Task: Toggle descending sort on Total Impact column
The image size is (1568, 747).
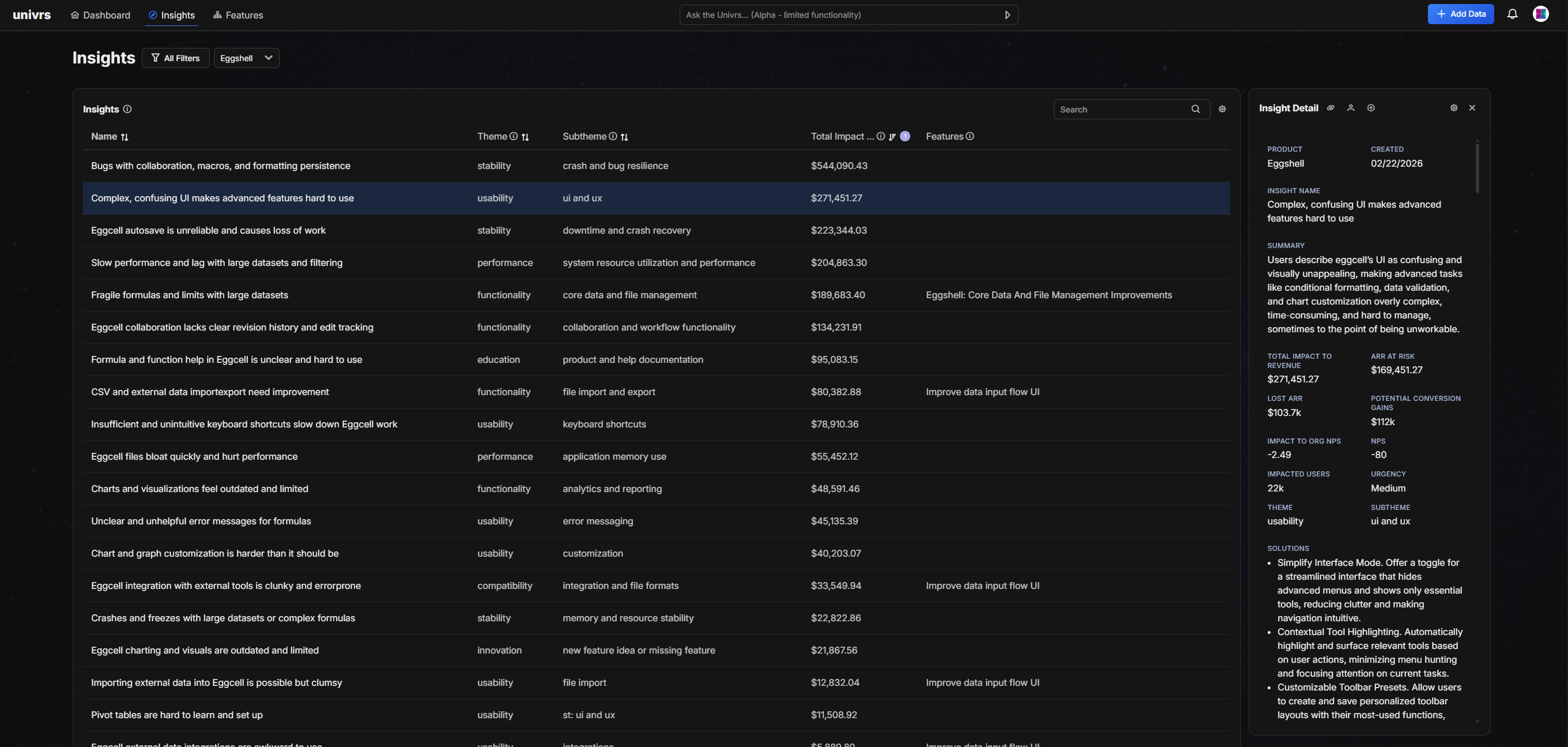Action: point(892,137)
